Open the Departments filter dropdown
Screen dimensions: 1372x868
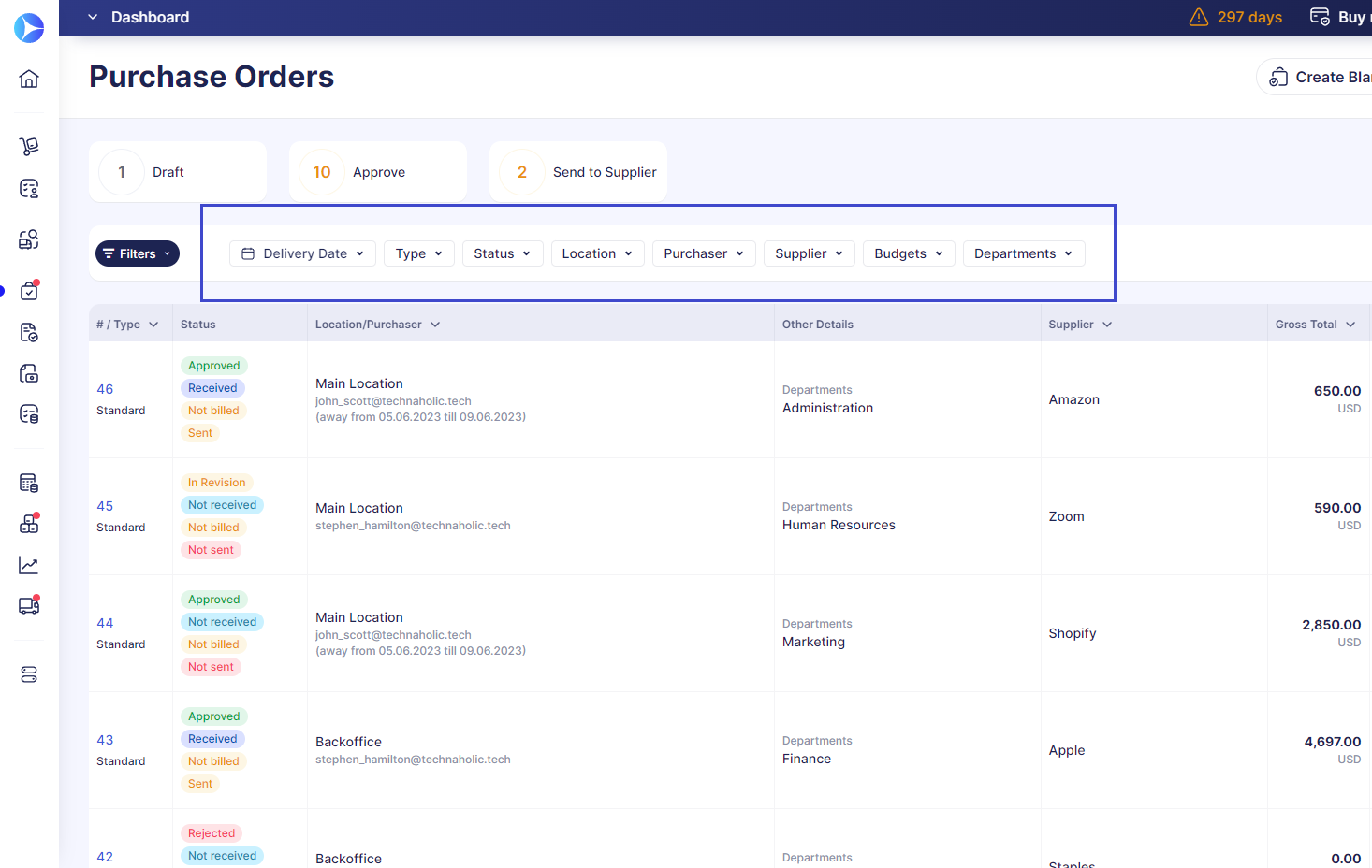point(1024,253)
